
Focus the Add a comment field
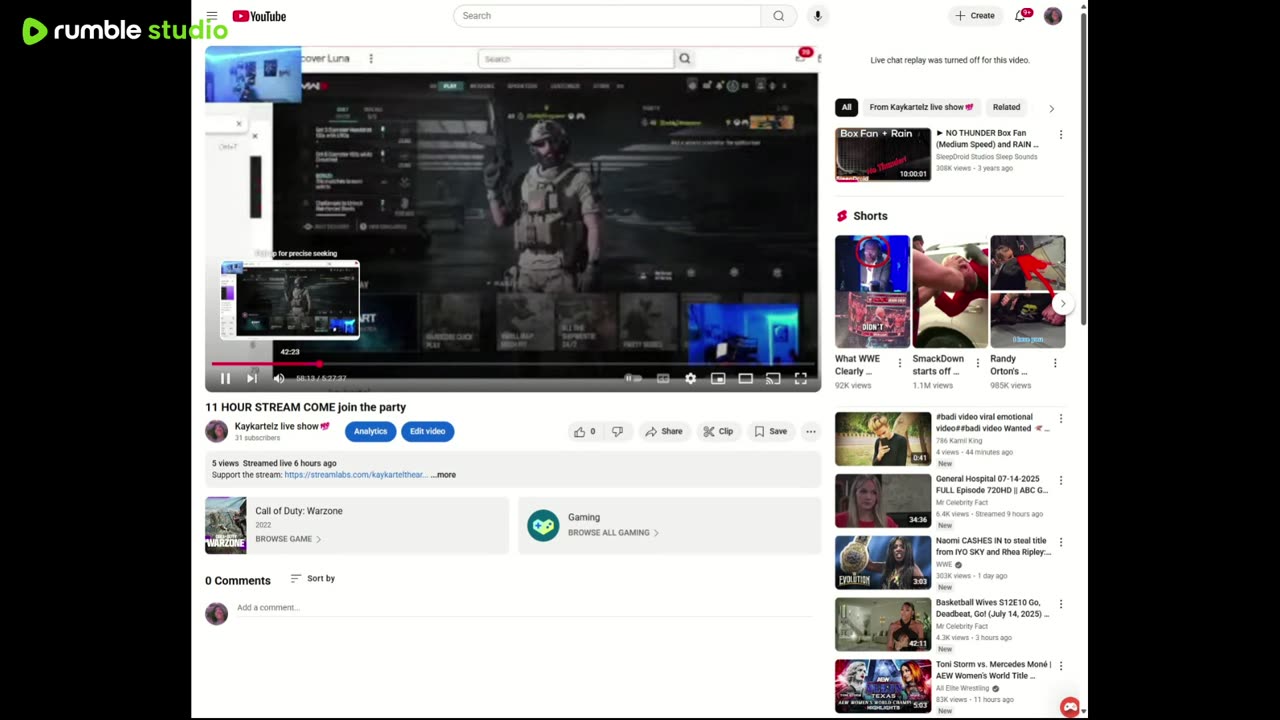click(x=524, y=608)
